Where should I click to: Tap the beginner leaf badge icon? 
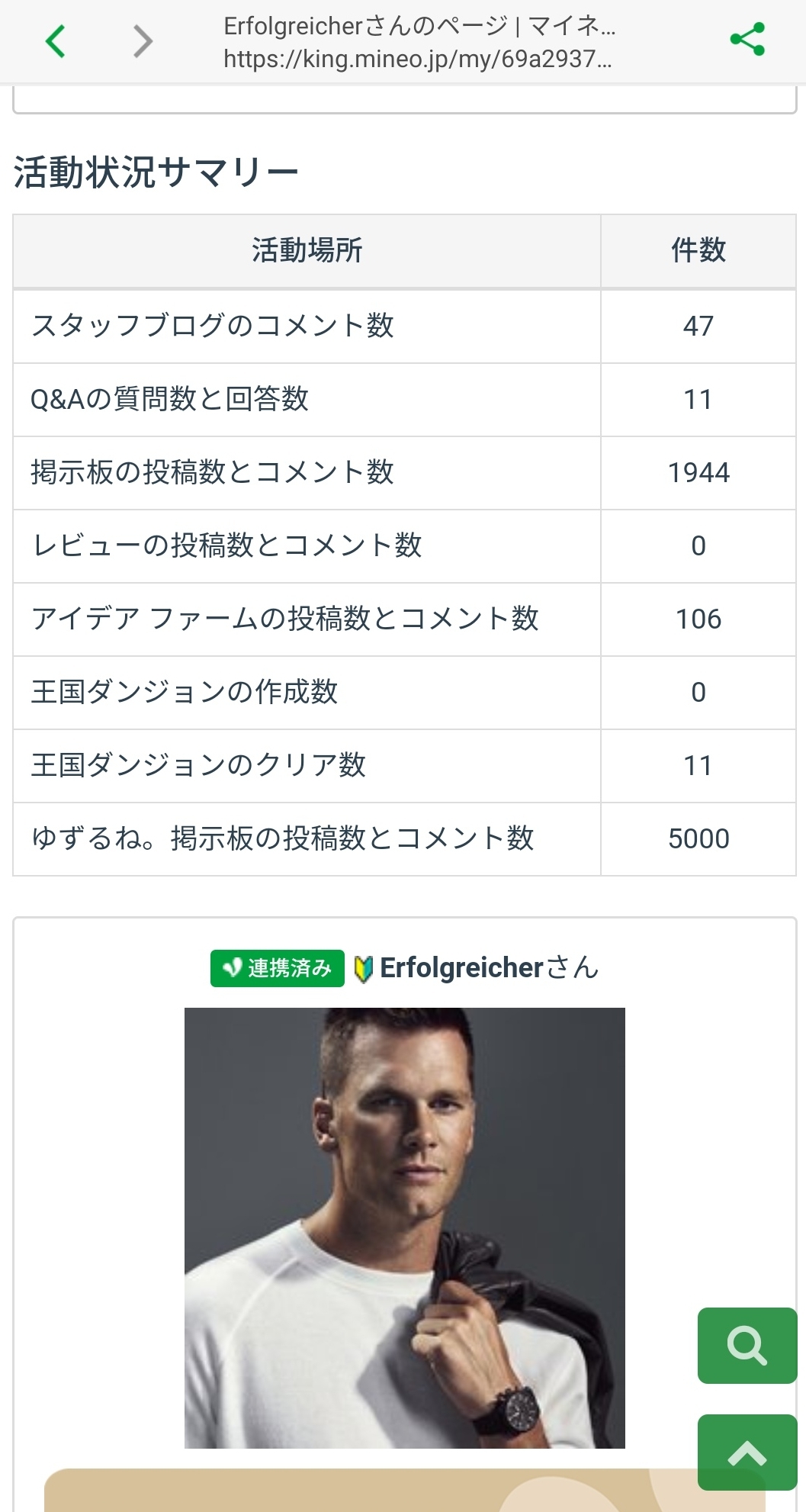tap(363, 969)
